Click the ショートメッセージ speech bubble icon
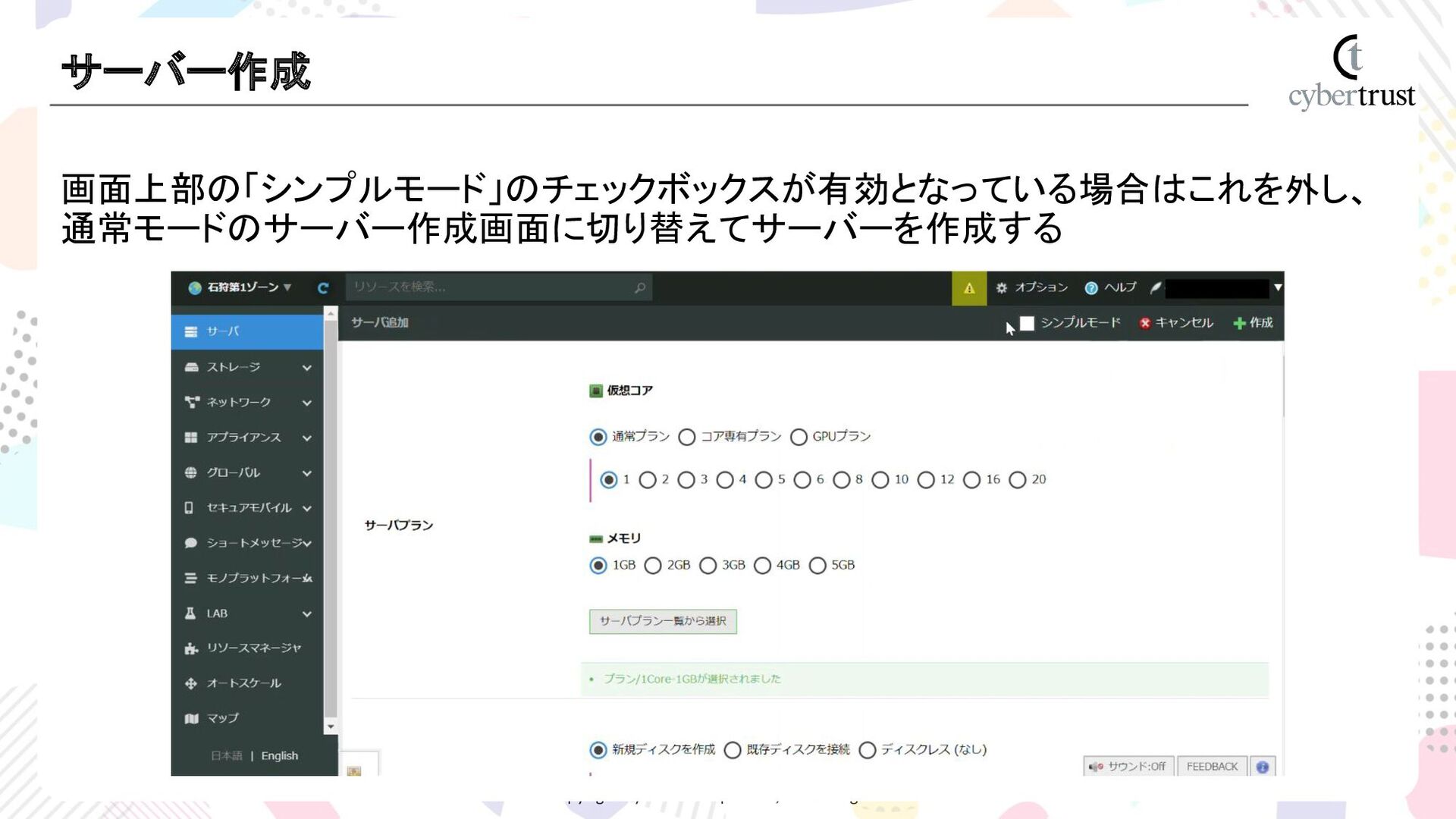This screenshot has width=1456, height=819. click(191, 543)
